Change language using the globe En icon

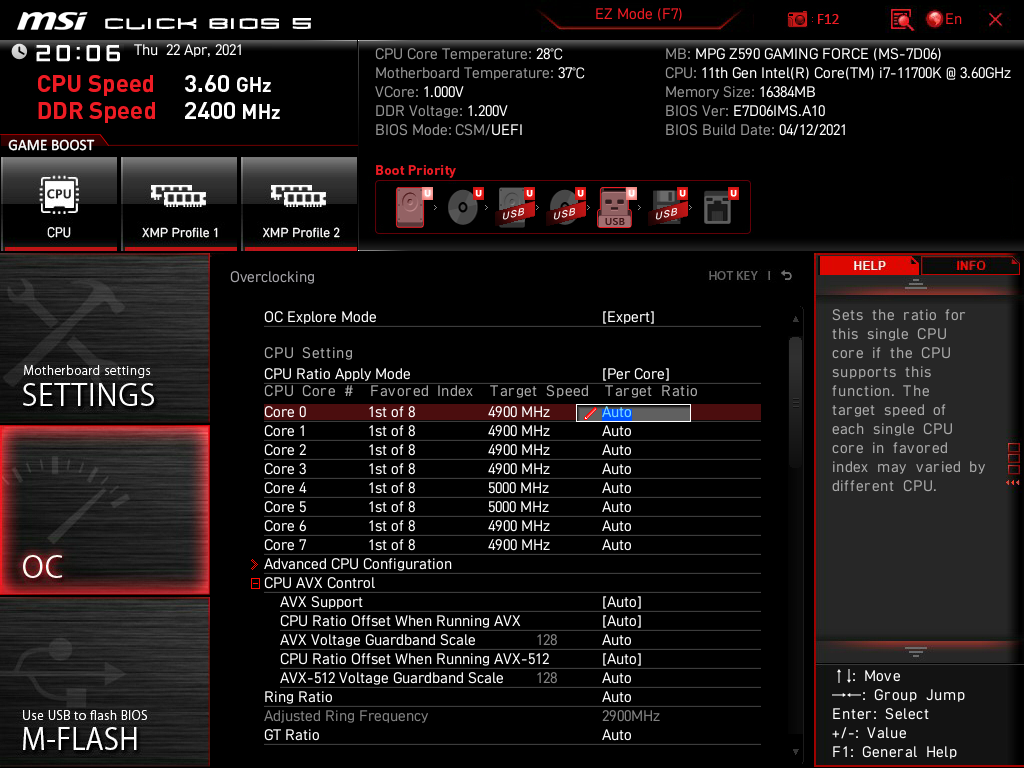coord(944,19)
